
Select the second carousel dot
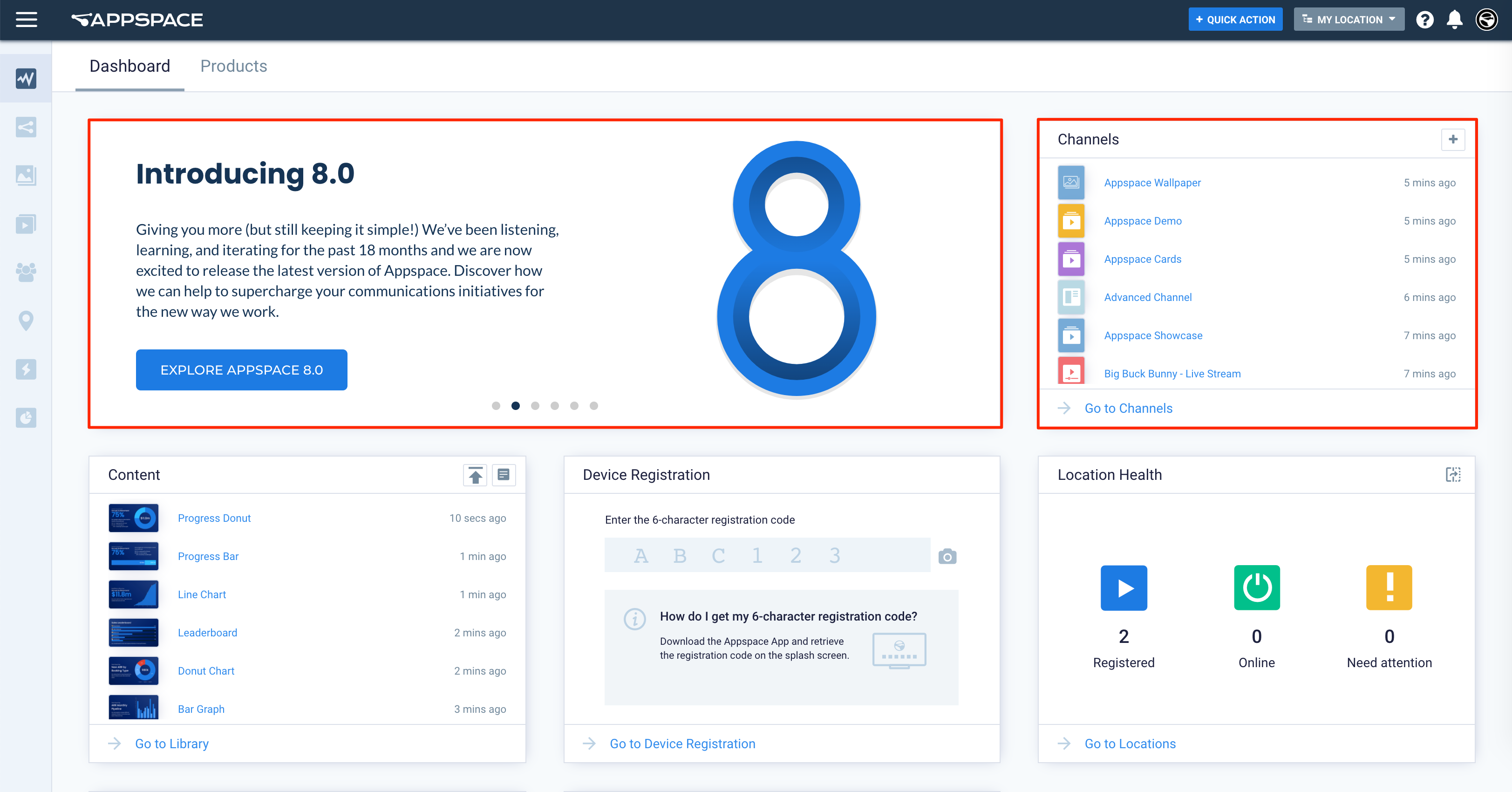(x=515, y=406)
